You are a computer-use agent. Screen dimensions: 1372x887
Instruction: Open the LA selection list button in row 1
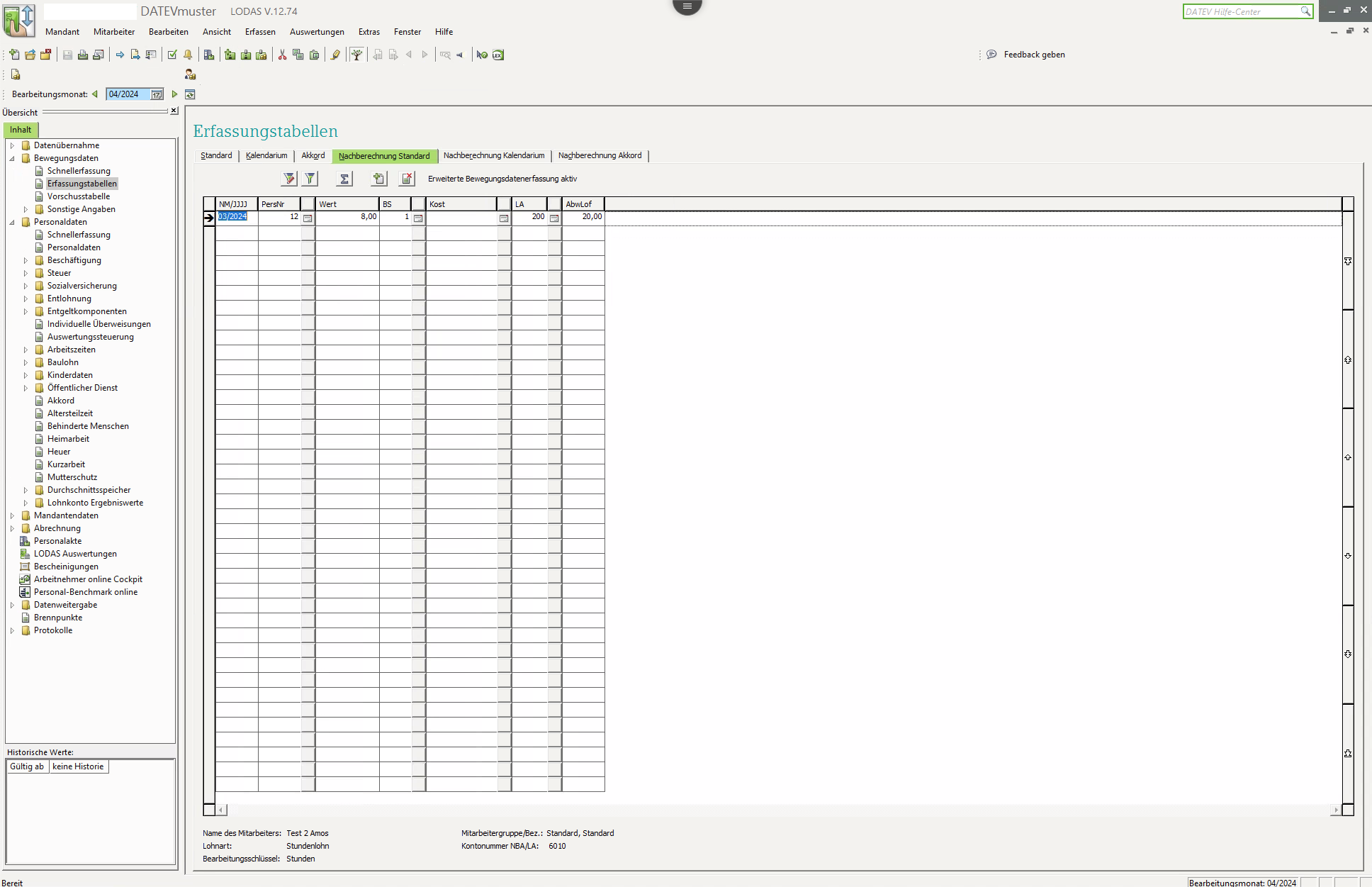coord(554,218)
